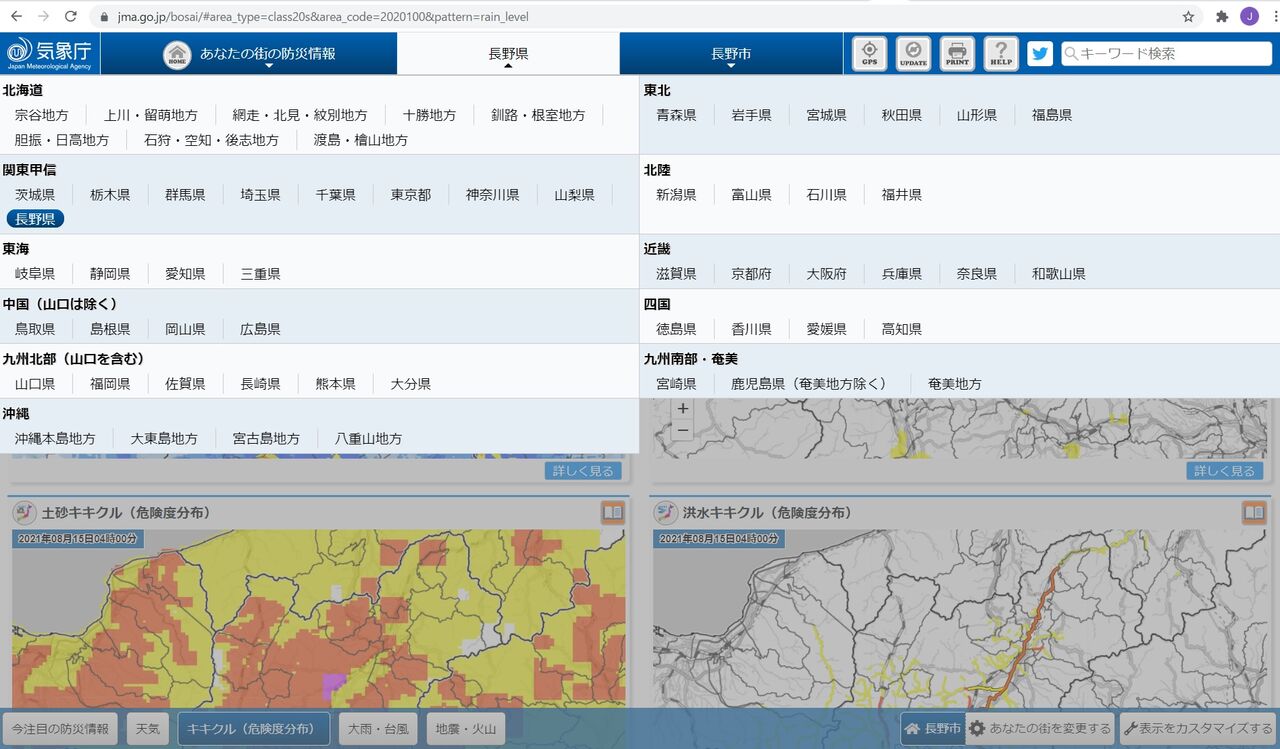The width and height of the screenshot is (1280, 749).
Task: Select 青森県 under 東北
Action: coord(676,115)
